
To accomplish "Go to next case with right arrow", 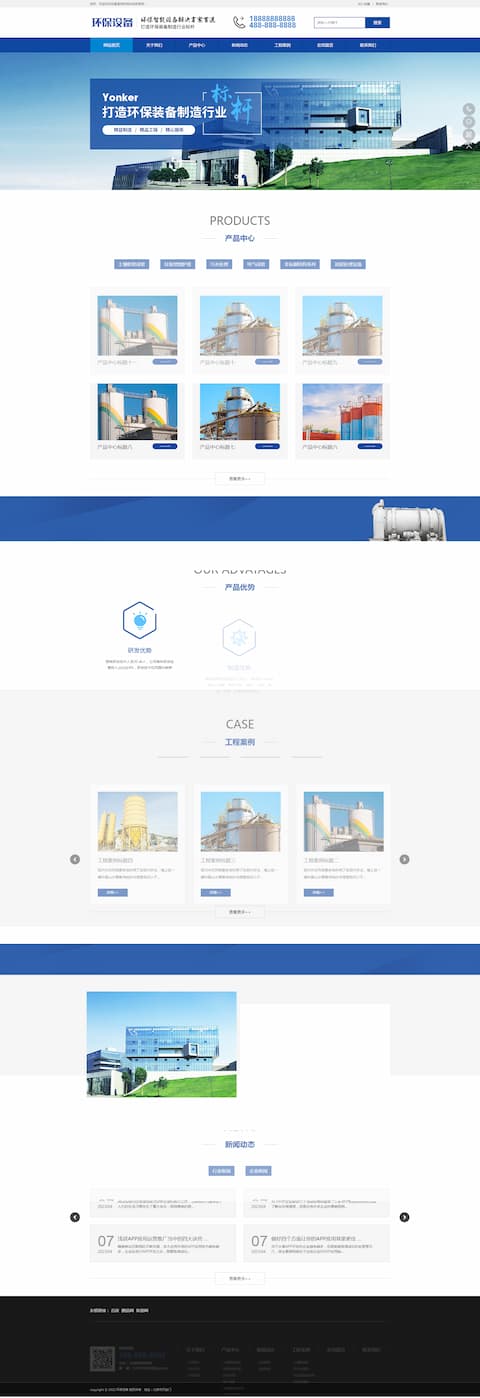I will coord(404,859).
